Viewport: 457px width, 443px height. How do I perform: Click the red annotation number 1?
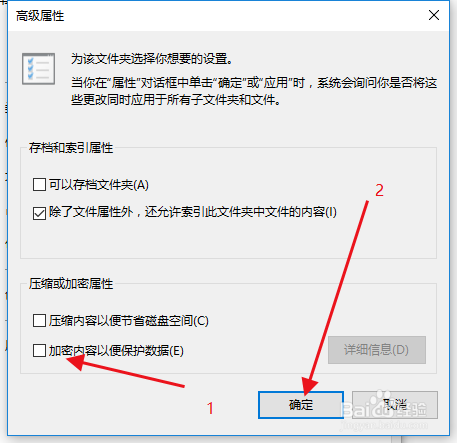(210, 408)
